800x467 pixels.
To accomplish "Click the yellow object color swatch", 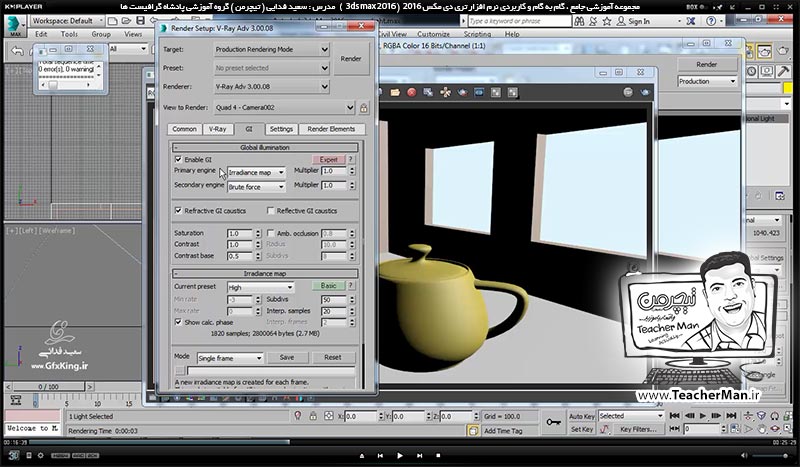I will click(789, 88).
